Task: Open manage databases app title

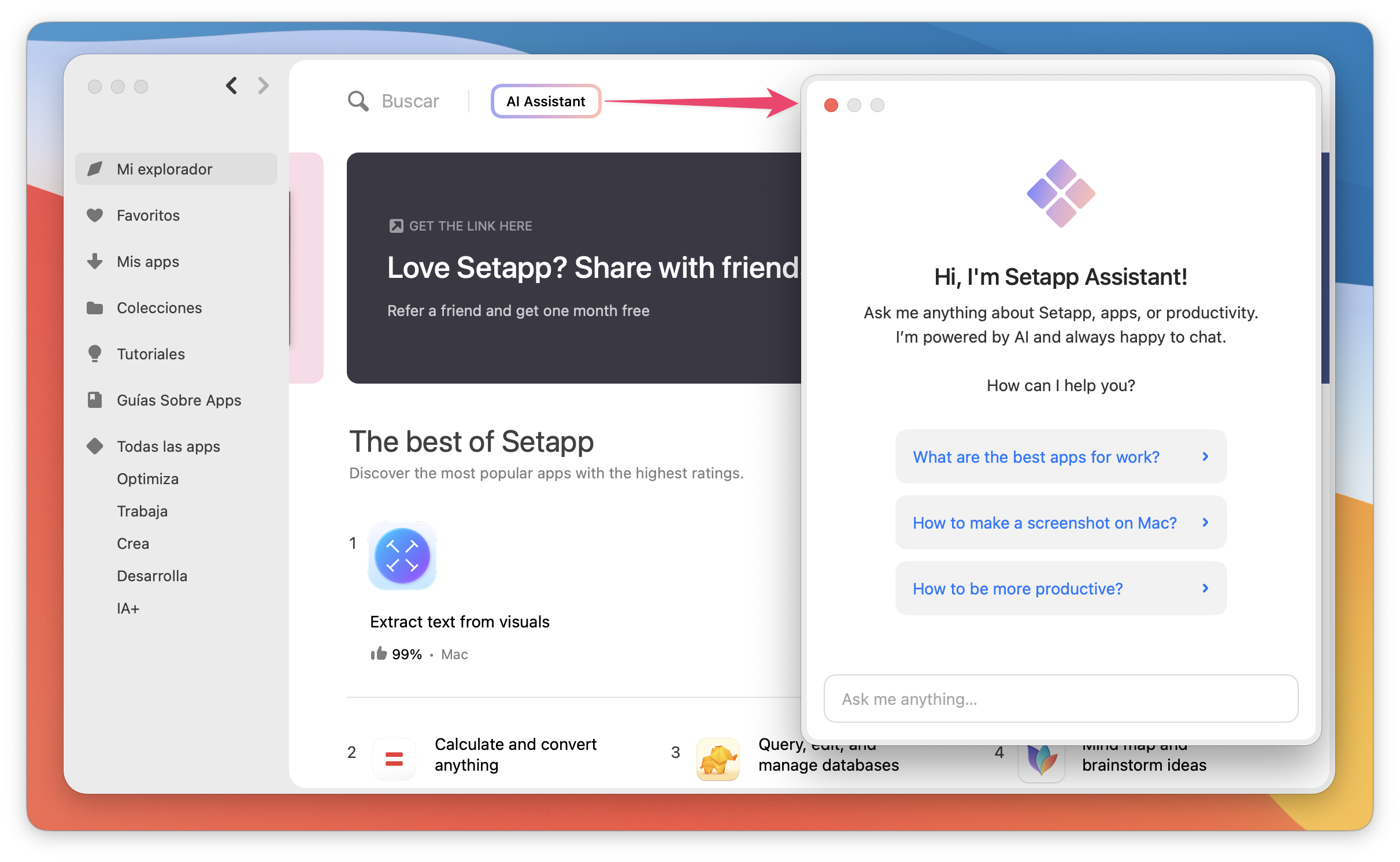Action: coord(828,755)
